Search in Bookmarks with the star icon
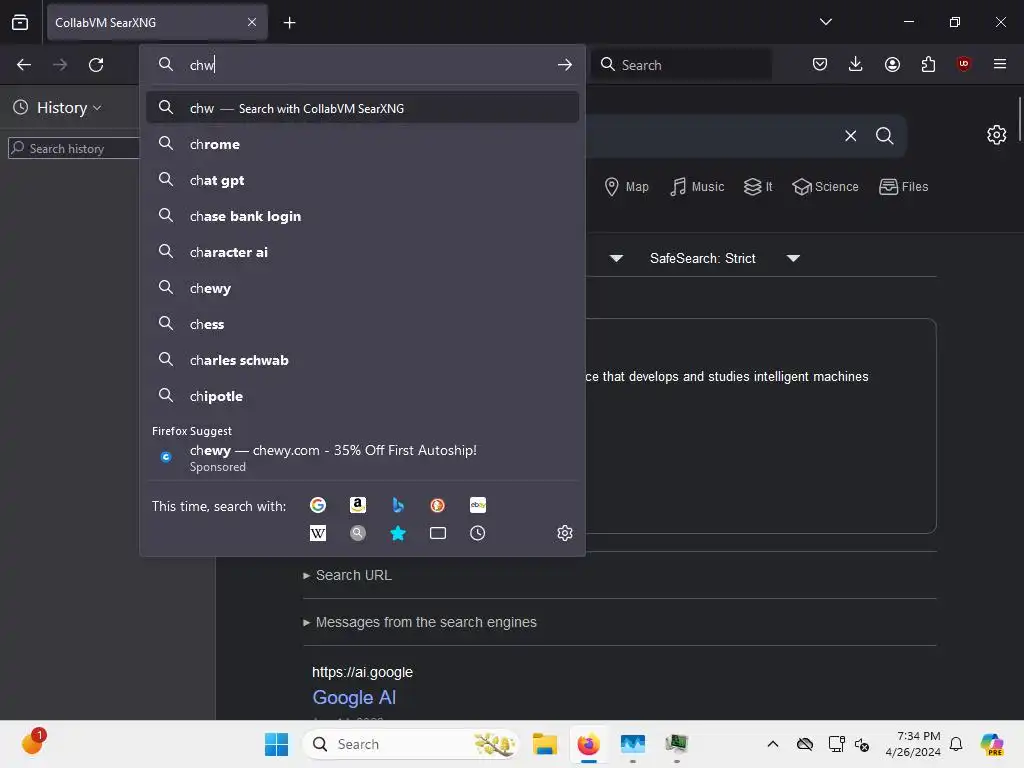 398,534
